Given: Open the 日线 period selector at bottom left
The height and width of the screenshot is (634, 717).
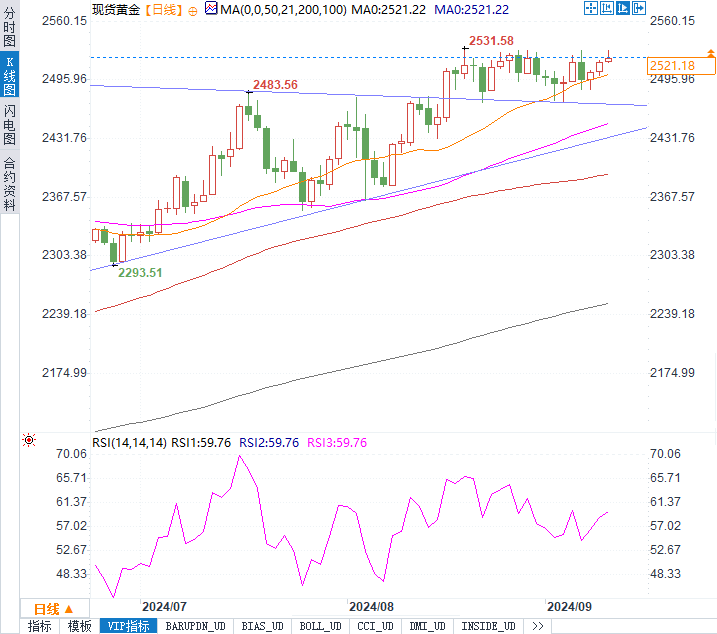Looking at the screenshot, I should click(x=48, y=609).
